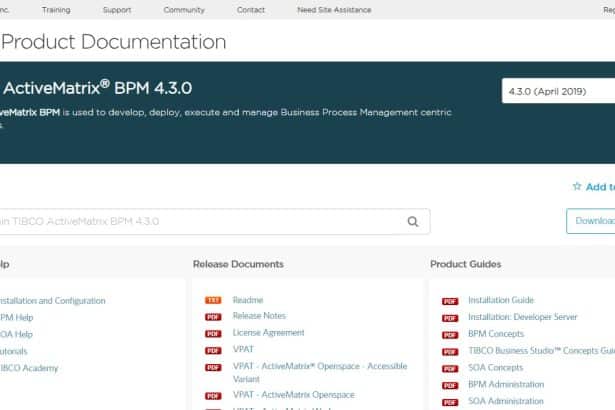Open VPAT - ActiveMatrix Openspace - Accessible Variant link

320,372
